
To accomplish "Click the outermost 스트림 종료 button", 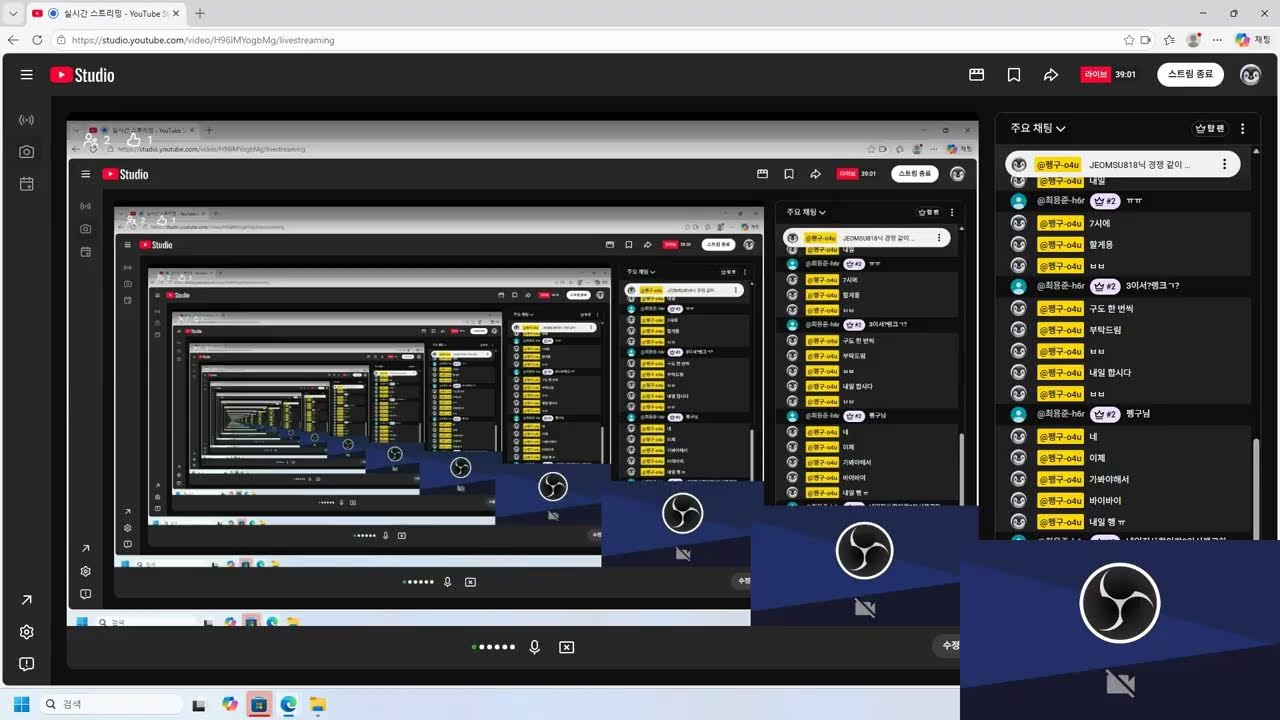I will pos(1190,75).
